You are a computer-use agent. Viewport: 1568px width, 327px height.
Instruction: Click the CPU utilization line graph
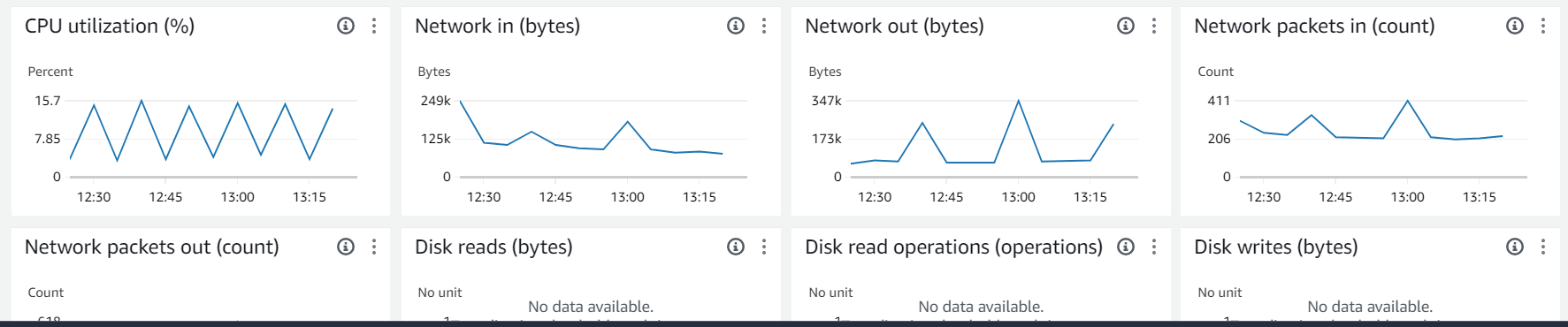coord(202,131)
